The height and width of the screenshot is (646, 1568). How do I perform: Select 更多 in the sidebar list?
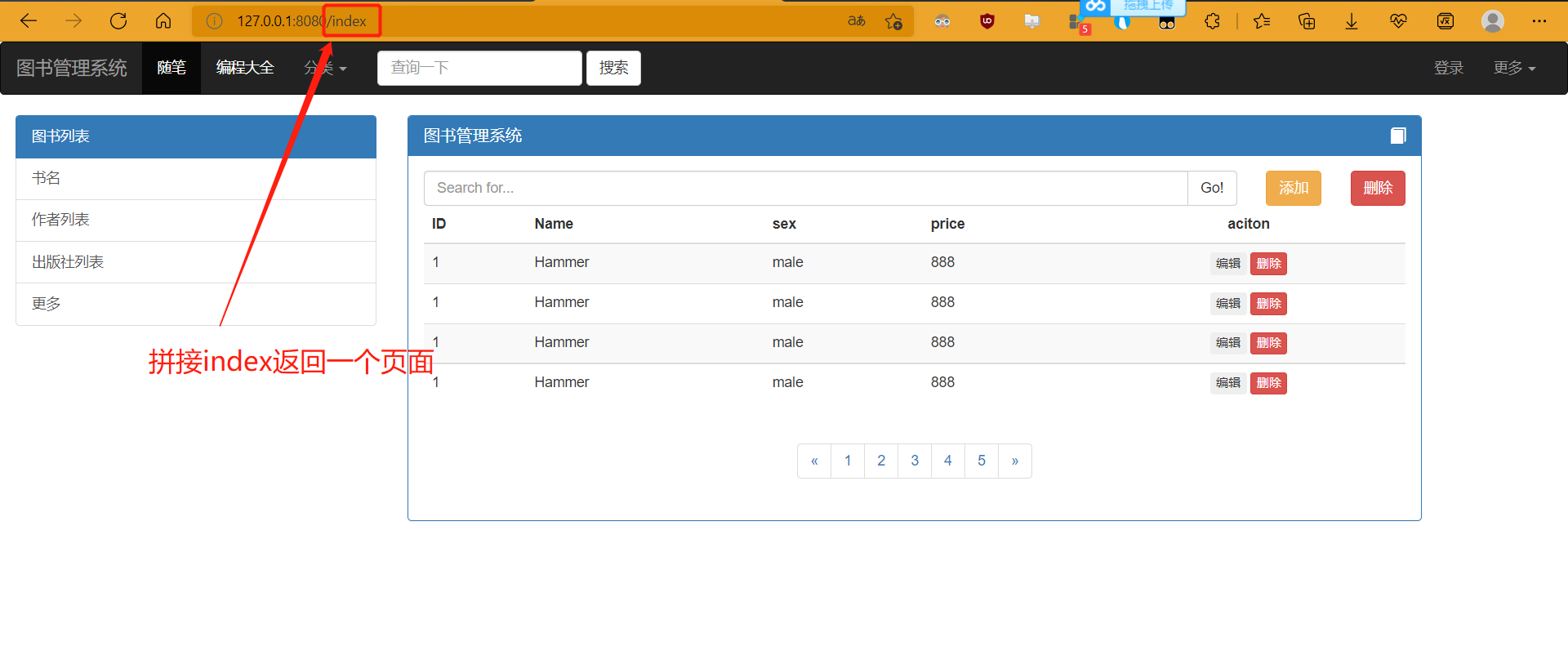point(196,304)
